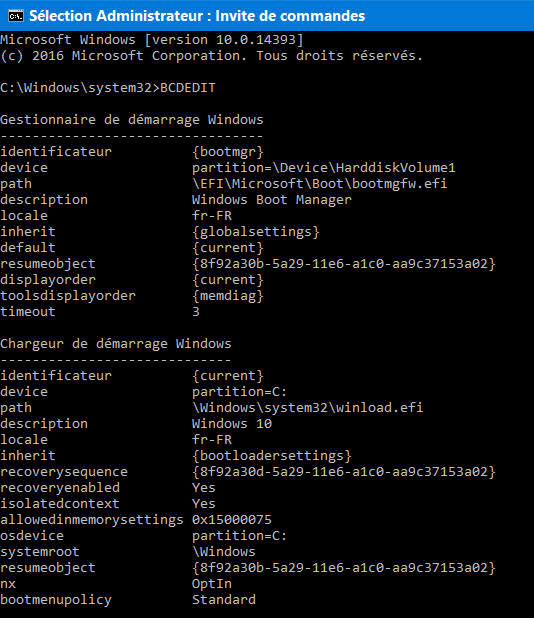Viewport: 534px width, 618px height.
Task: Click the {bootloadersettings} inherit value
Action: pyautogui.click(x=272, y=456)
